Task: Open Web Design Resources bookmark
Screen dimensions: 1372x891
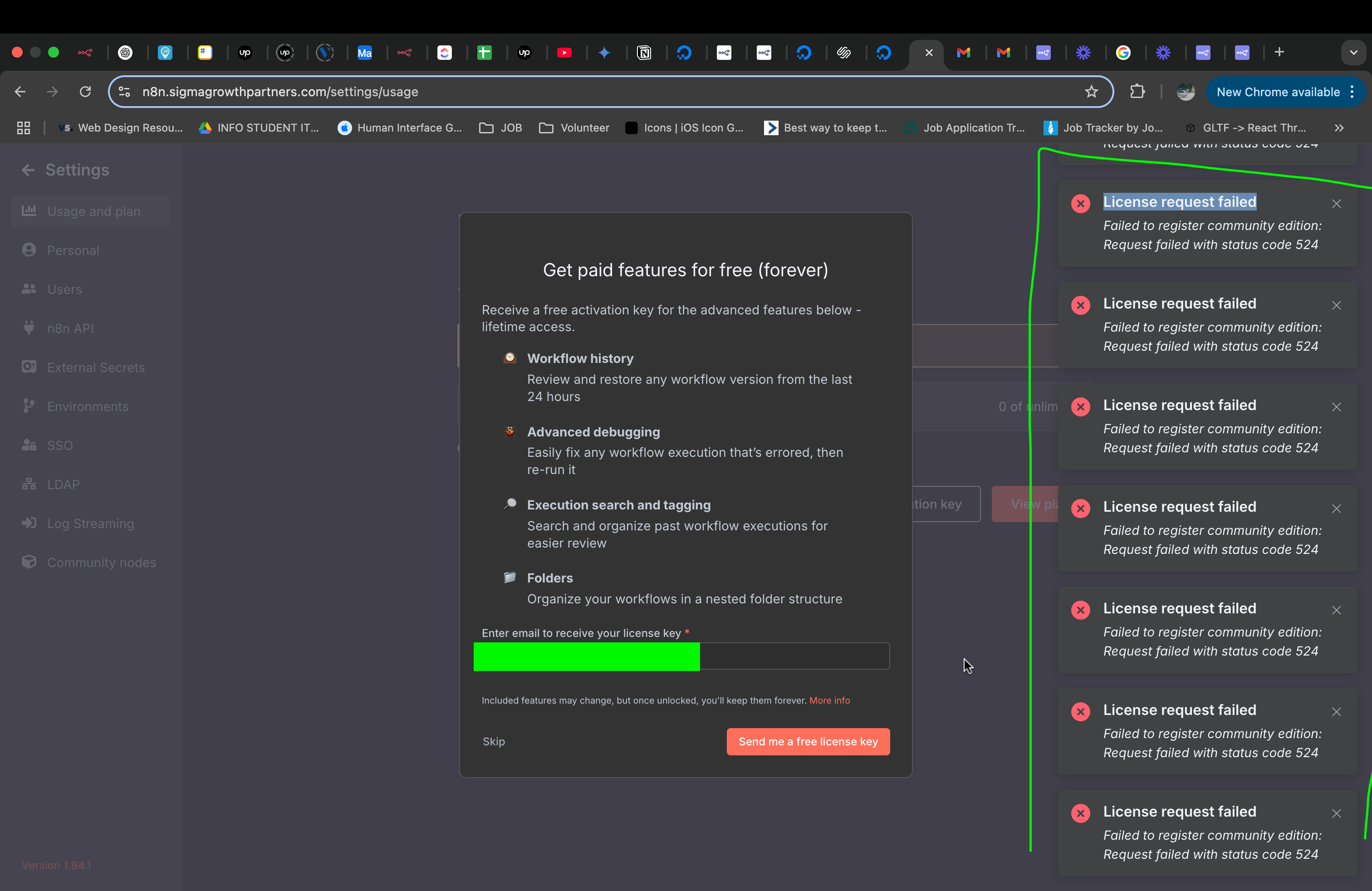Action: [x=121, y=128]
